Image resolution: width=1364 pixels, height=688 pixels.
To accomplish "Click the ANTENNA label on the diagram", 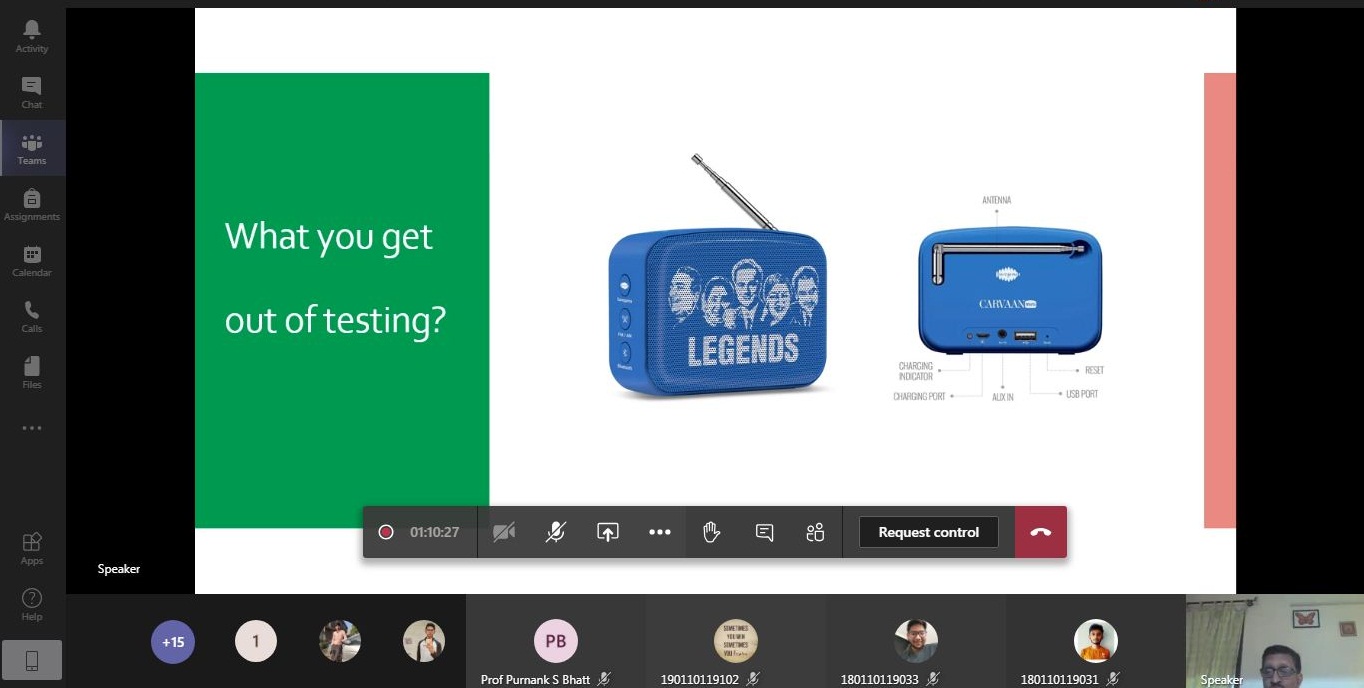I will pos(996,201).
